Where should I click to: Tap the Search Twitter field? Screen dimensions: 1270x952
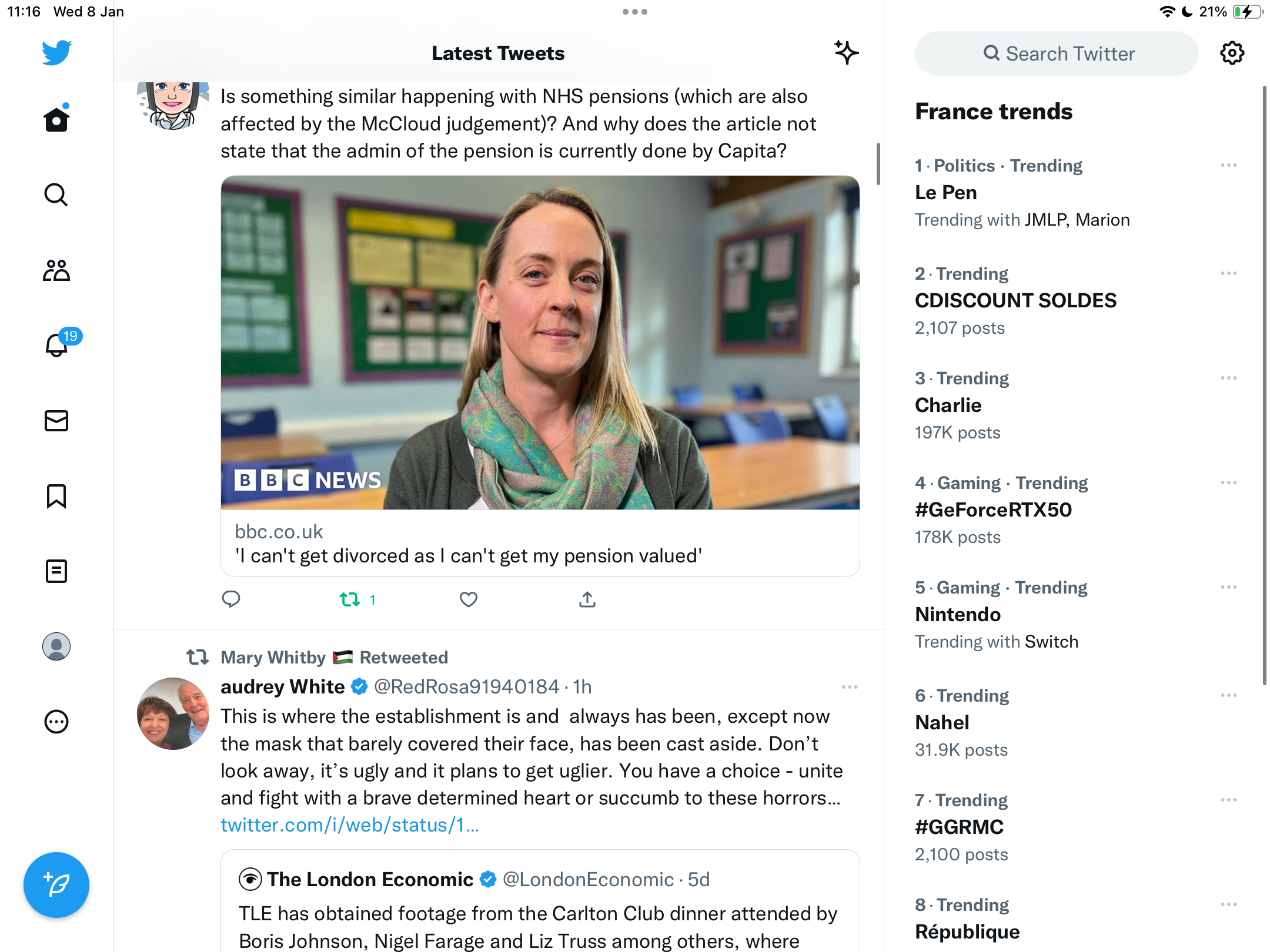click(x=1056, y=53)
